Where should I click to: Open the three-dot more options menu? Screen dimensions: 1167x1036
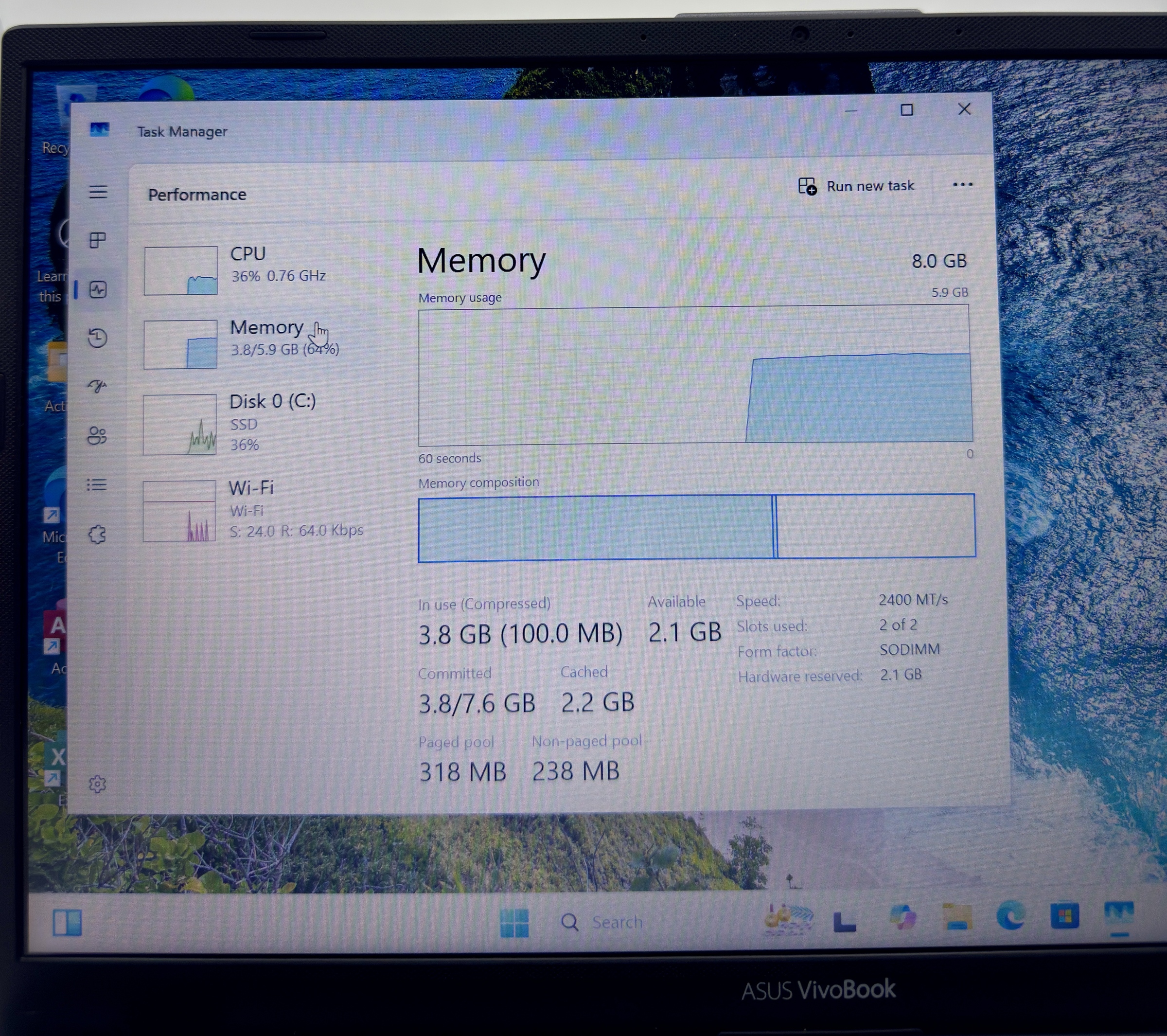point(963,184)
